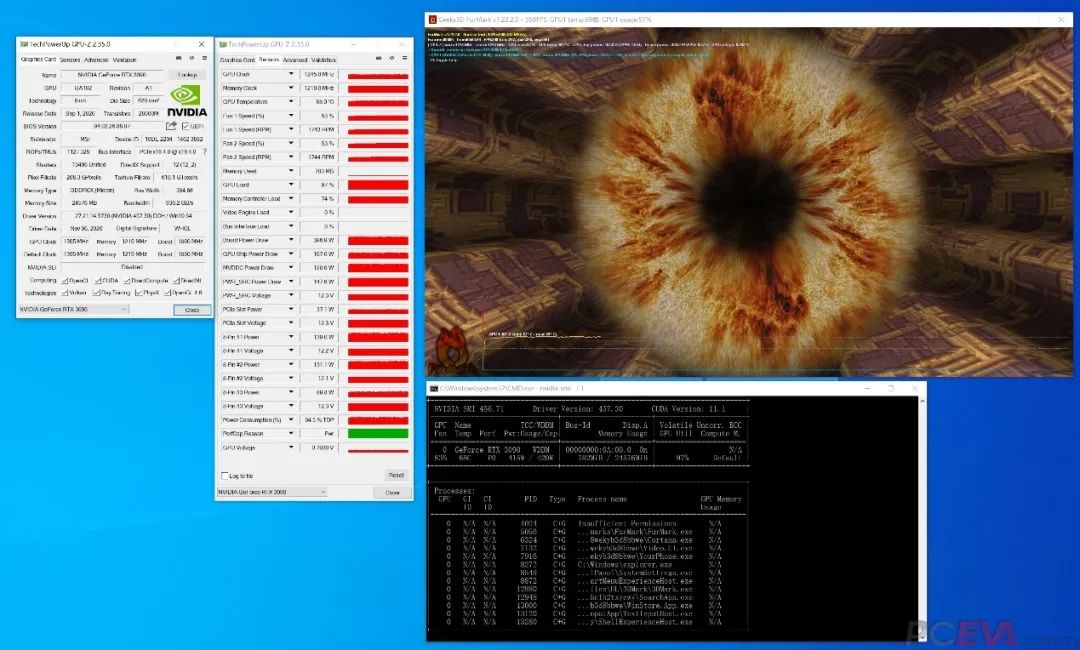Click the GPU-Z Graphics Card window title icon
Viewport: 1080px width, 650px height.
pyautogui.click(x=24, y=44)
